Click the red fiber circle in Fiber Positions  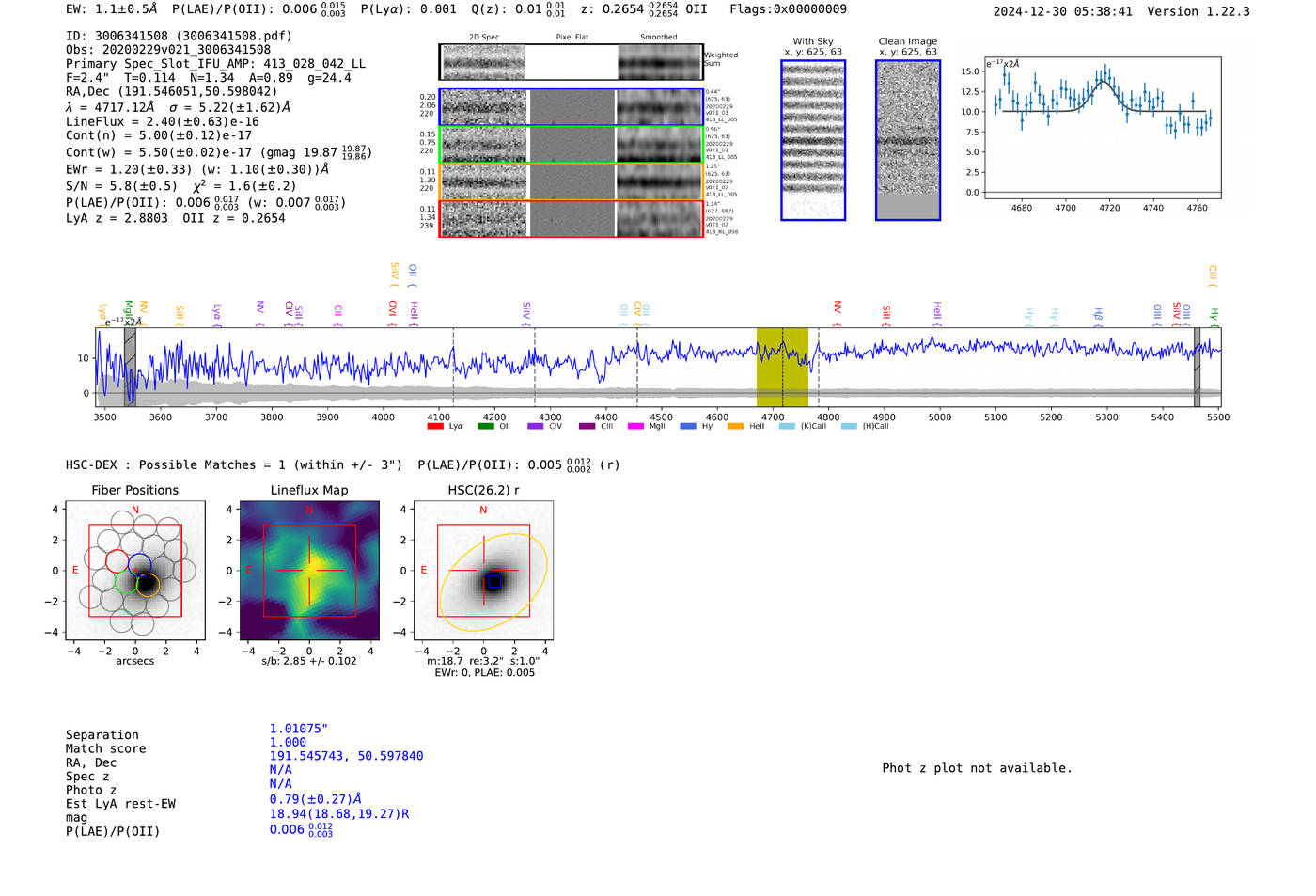pos(117,561)
